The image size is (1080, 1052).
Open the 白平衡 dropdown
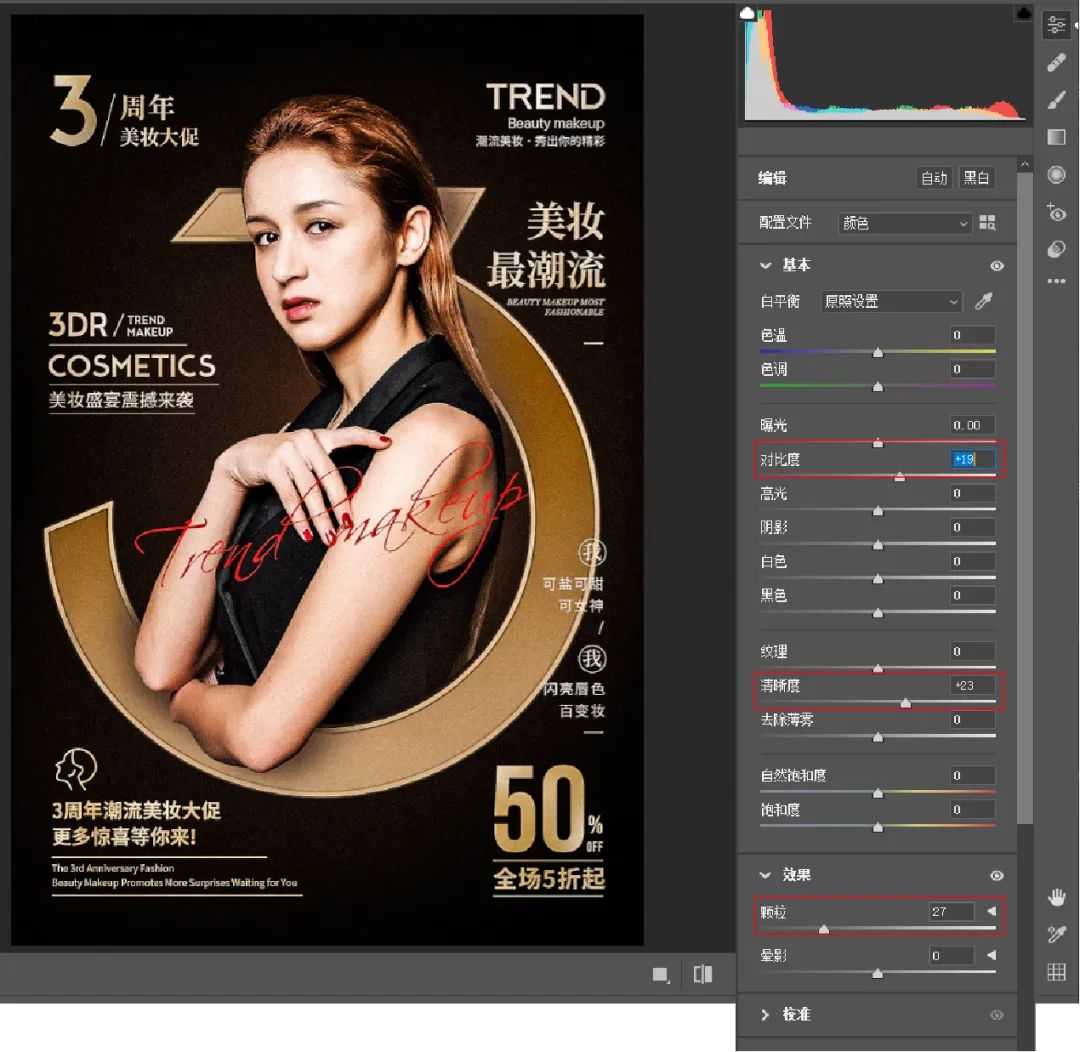[x=891, y=301]
